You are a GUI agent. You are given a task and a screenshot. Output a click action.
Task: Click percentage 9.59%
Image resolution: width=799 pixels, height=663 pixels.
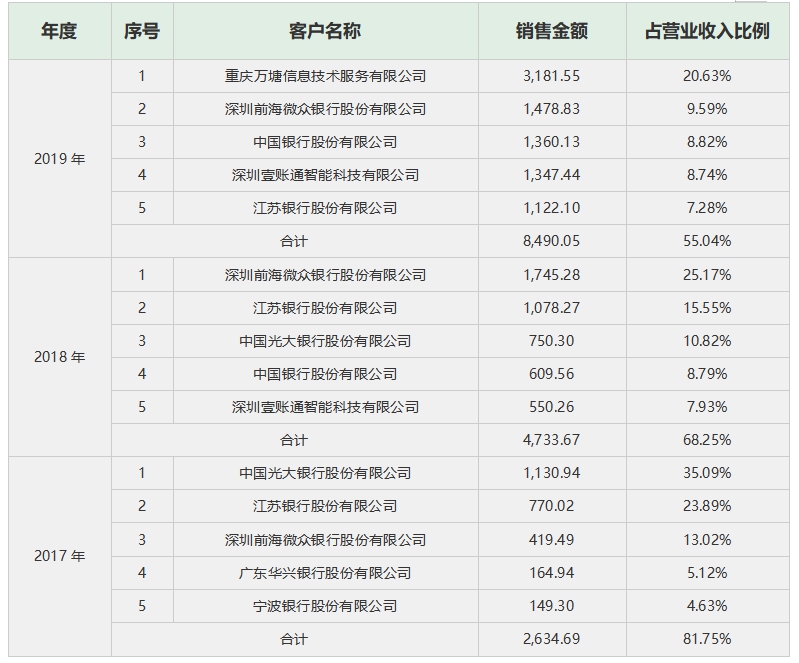click(707, 109)
